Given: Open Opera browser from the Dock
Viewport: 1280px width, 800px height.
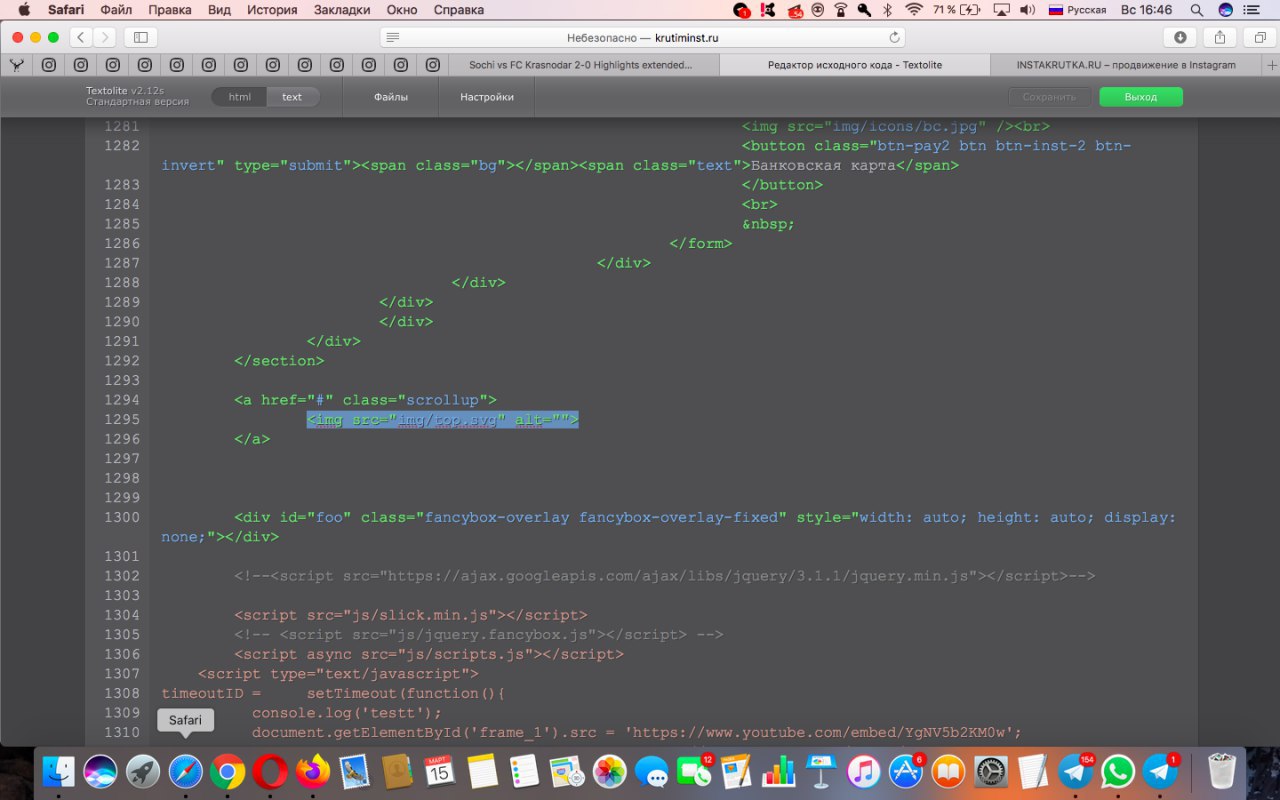Looking at the screenshot, I should 270,771.
